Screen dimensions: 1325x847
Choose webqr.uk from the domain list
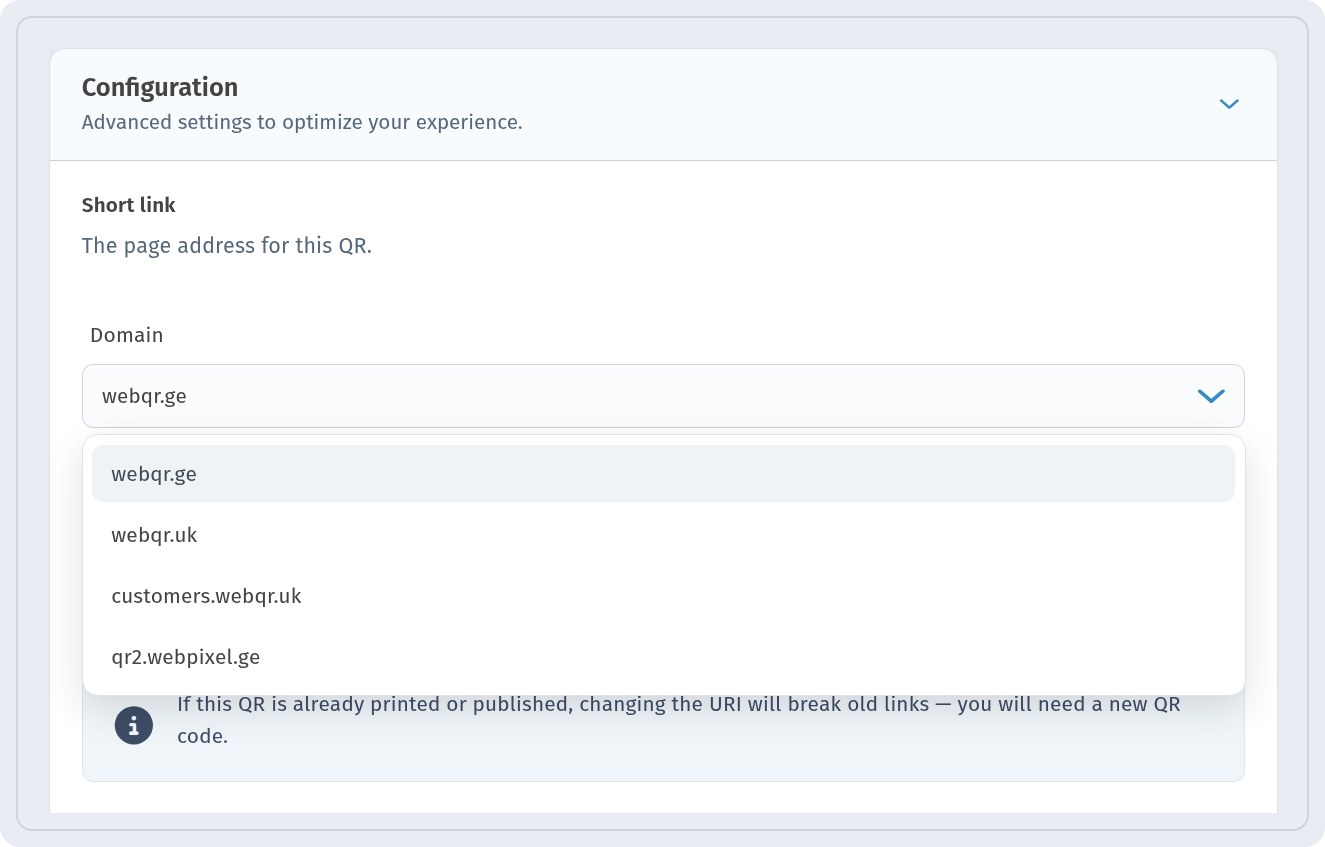(x=663, y=535)
